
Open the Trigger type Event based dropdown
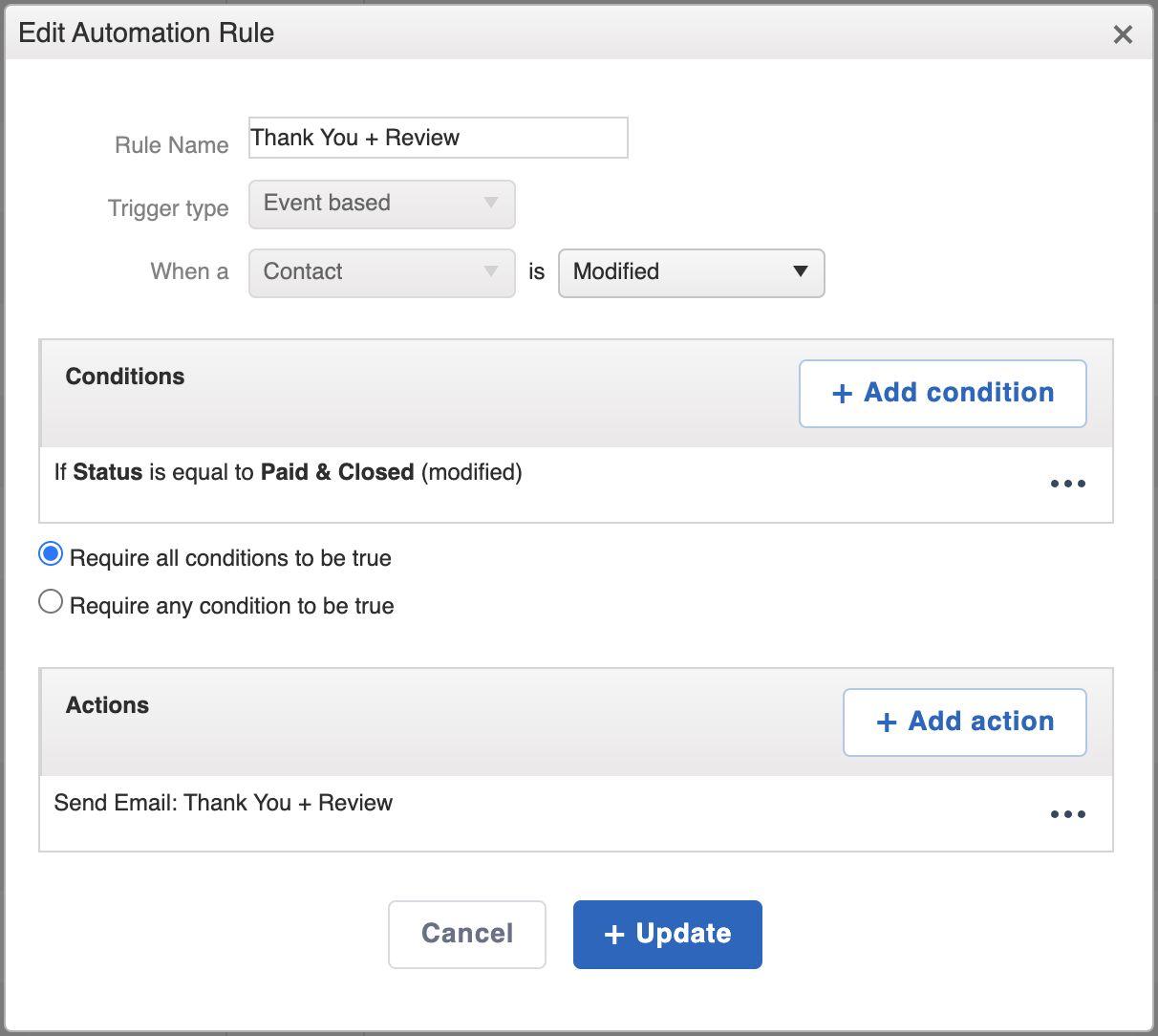coord(381,204)
